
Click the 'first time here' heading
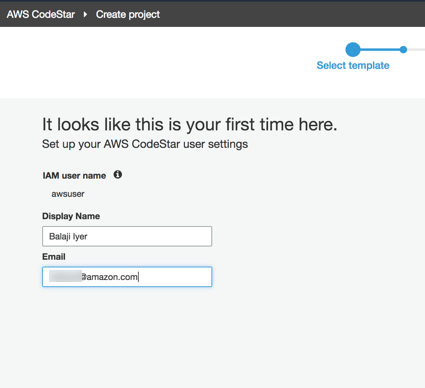click(x=189, y=124)
